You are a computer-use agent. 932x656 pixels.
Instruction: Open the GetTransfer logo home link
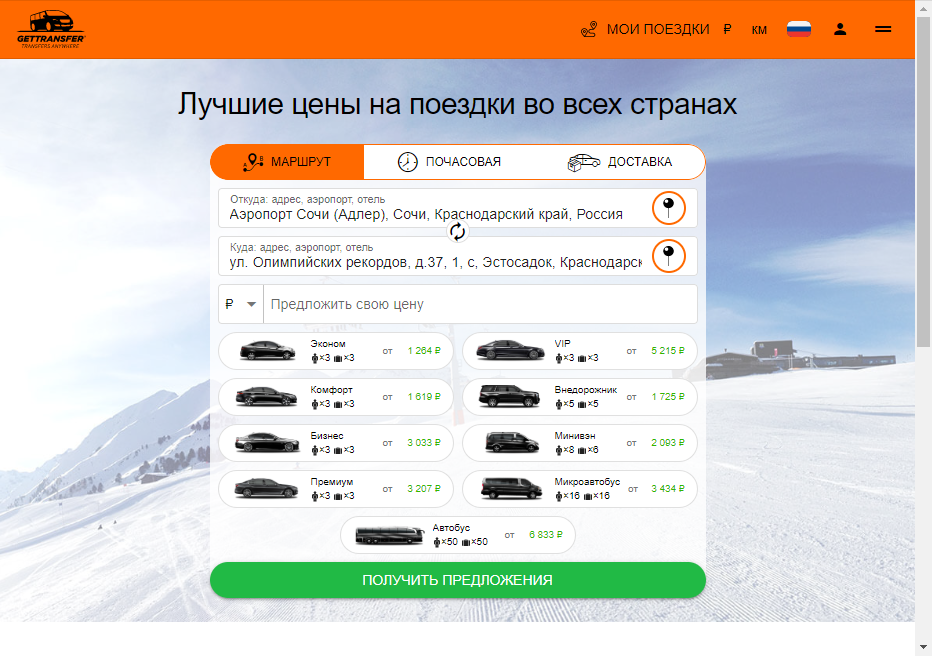51,29
